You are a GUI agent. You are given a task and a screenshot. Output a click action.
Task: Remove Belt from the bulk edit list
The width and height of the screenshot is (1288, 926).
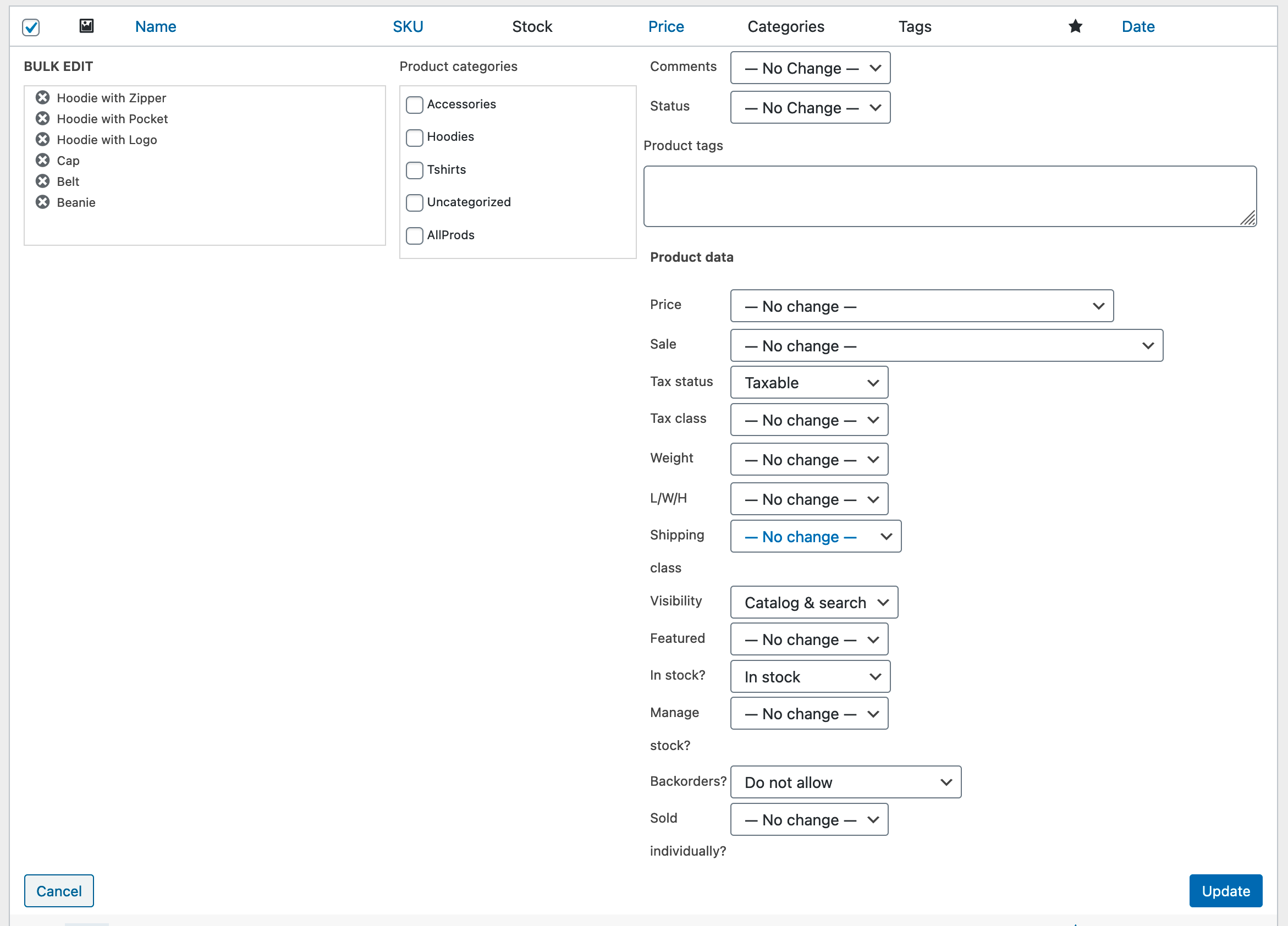click(x=42, y=181)
